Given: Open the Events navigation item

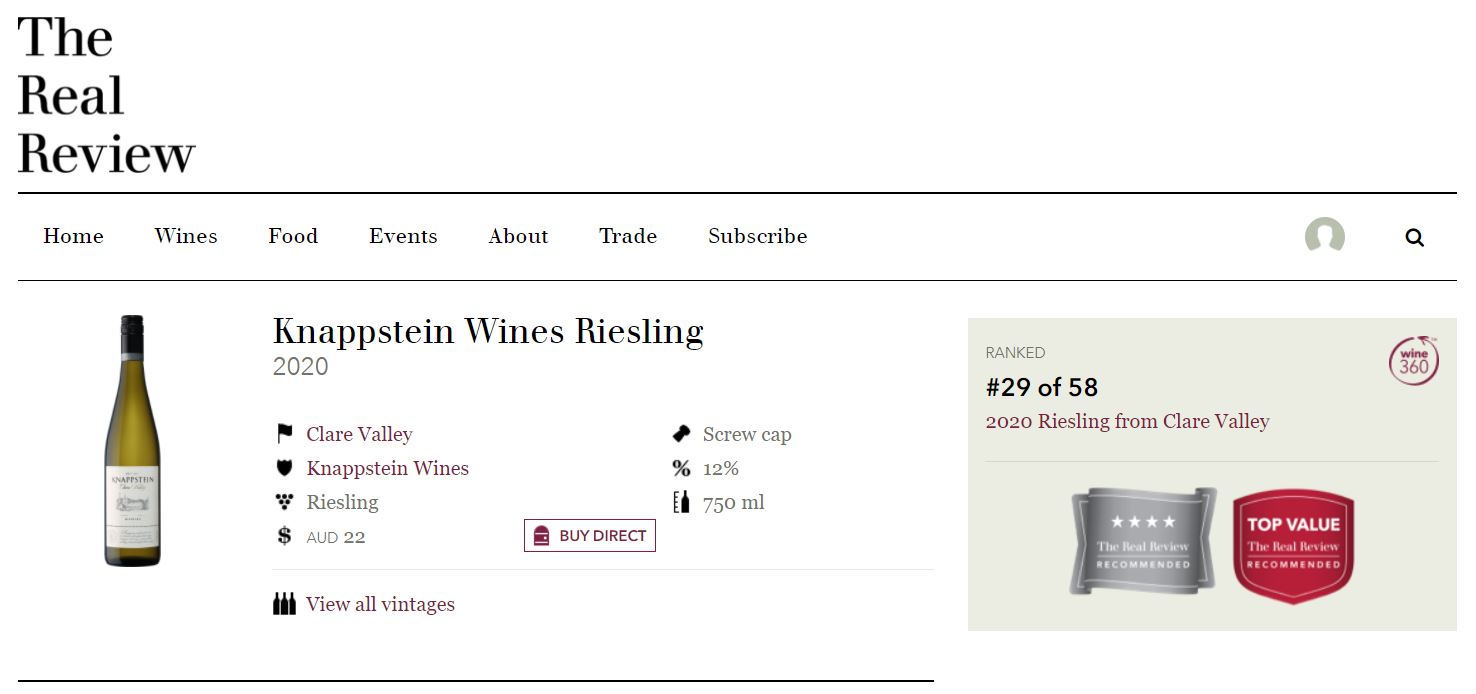Looking at the screenshot, I should pos(403,236).
